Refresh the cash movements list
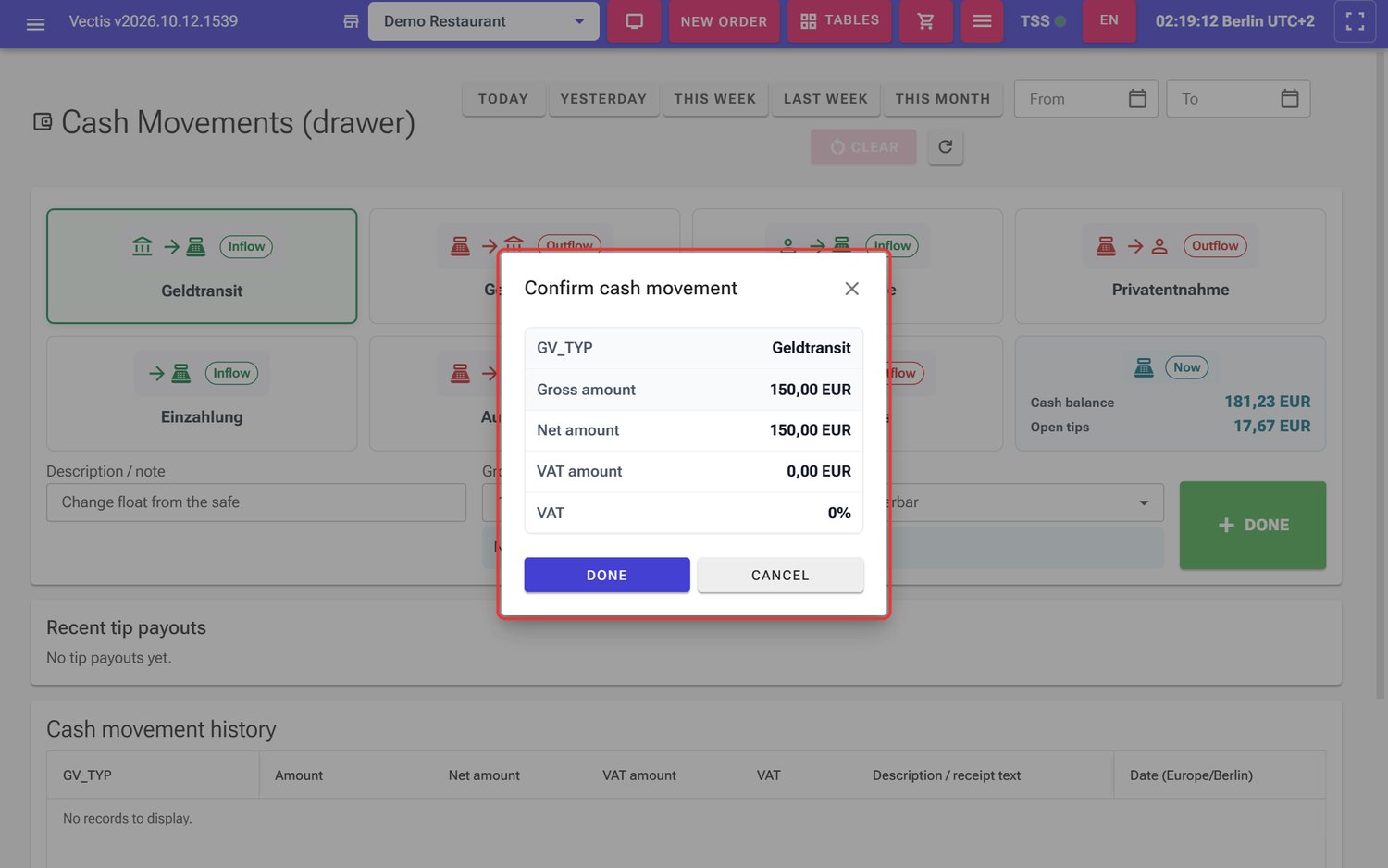Screen dimensions: 1388x868 pyautogui.click(x=946, y=146)
